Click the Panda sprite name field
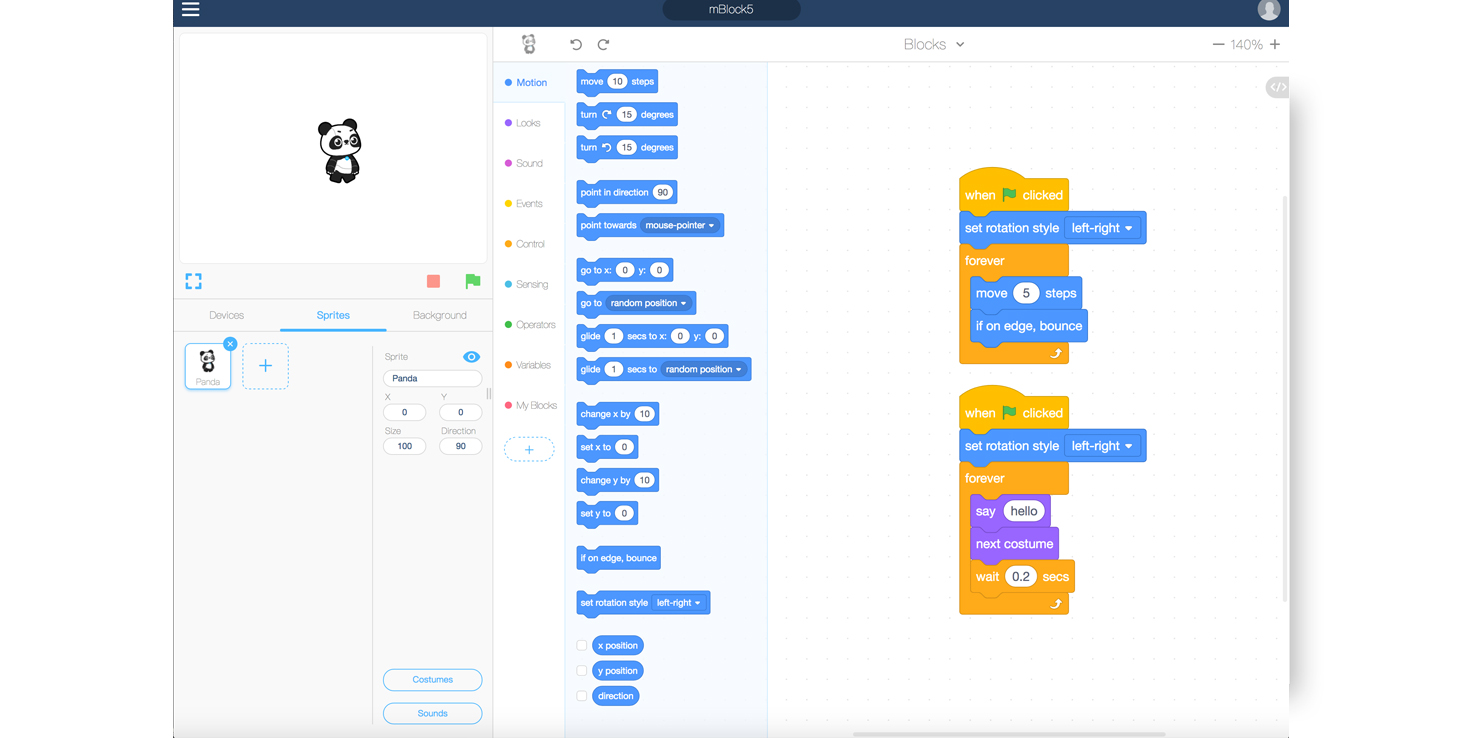 pos(432,378)
